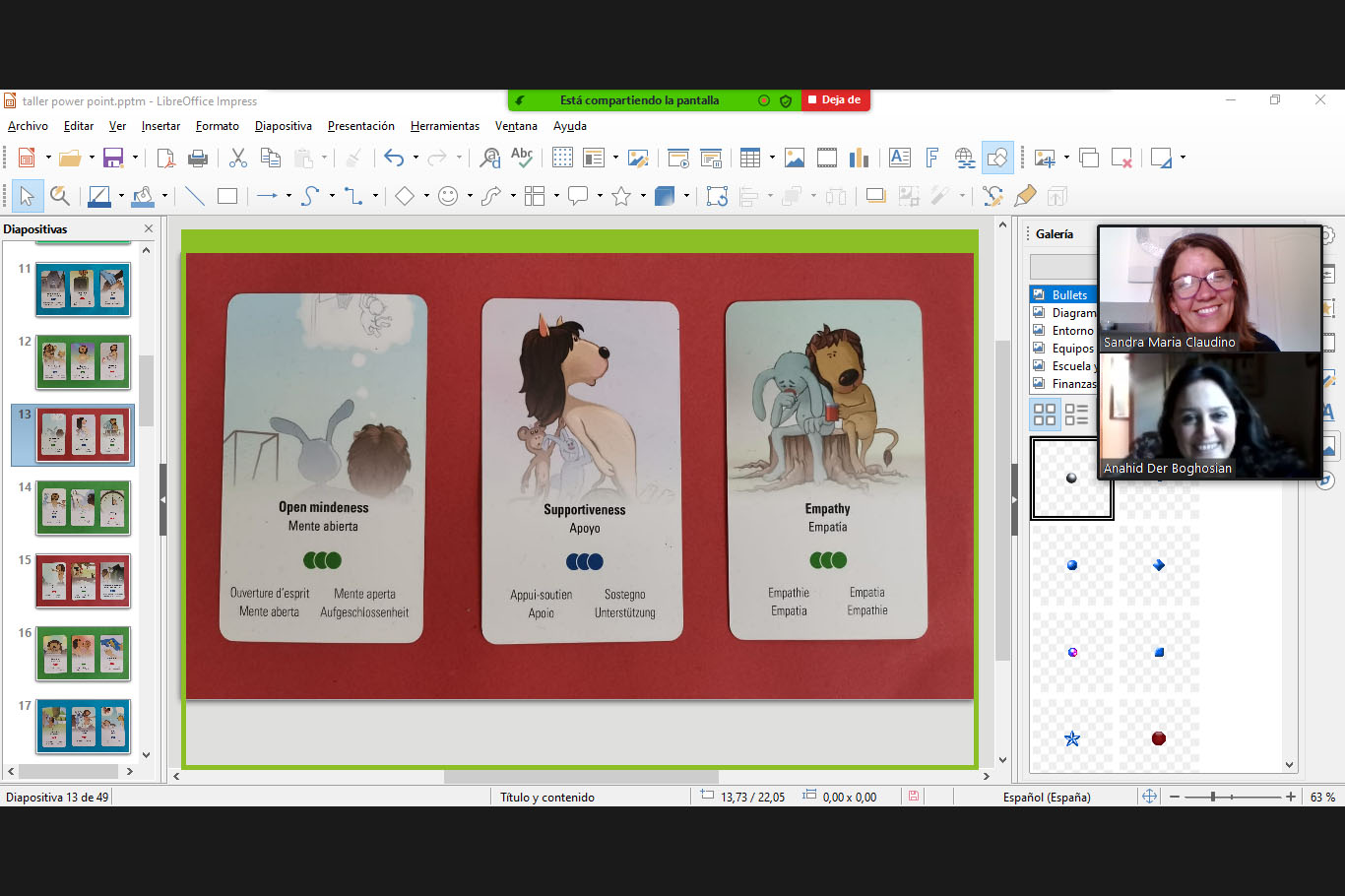This screenshot has width=1345, height=896.
Task: Choose the Select arrow tool
Action: tap(27, 196)
